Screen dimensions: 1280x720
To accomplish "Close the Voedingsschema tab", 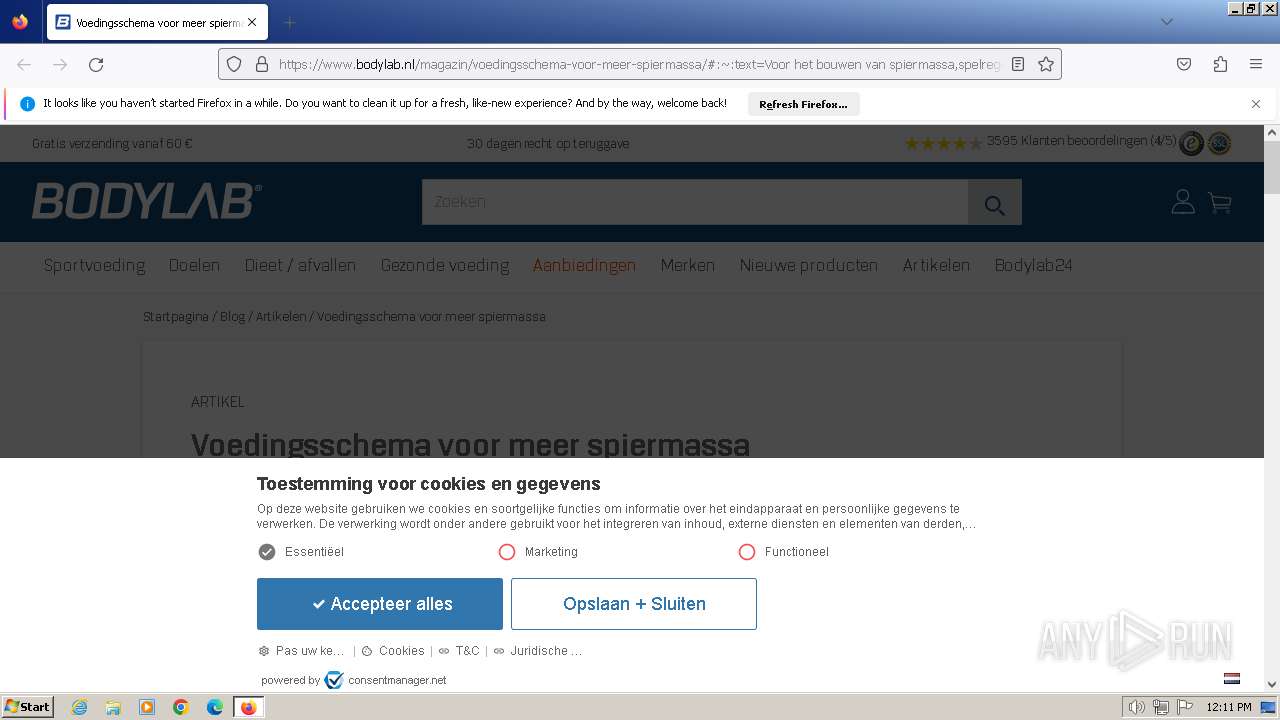I will [x=251, y=22].
